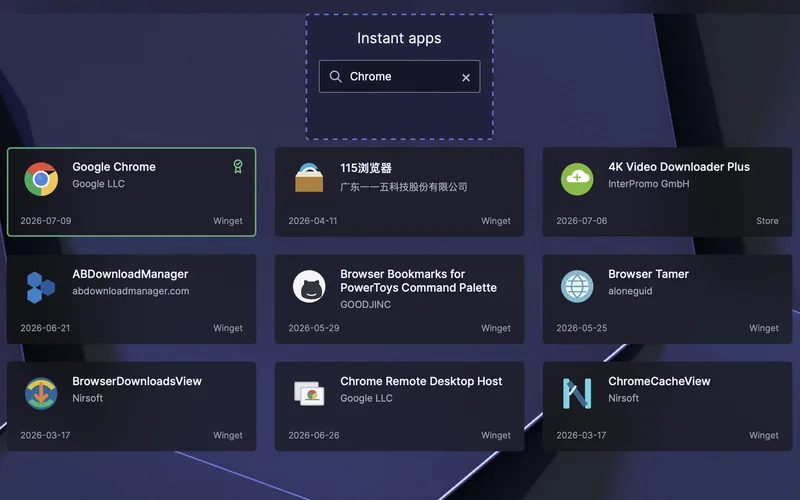Screen dimensions: 800x500
Task: Click "Nirsoft" under ChromeCacheView
Action: (x=623, y=398)
